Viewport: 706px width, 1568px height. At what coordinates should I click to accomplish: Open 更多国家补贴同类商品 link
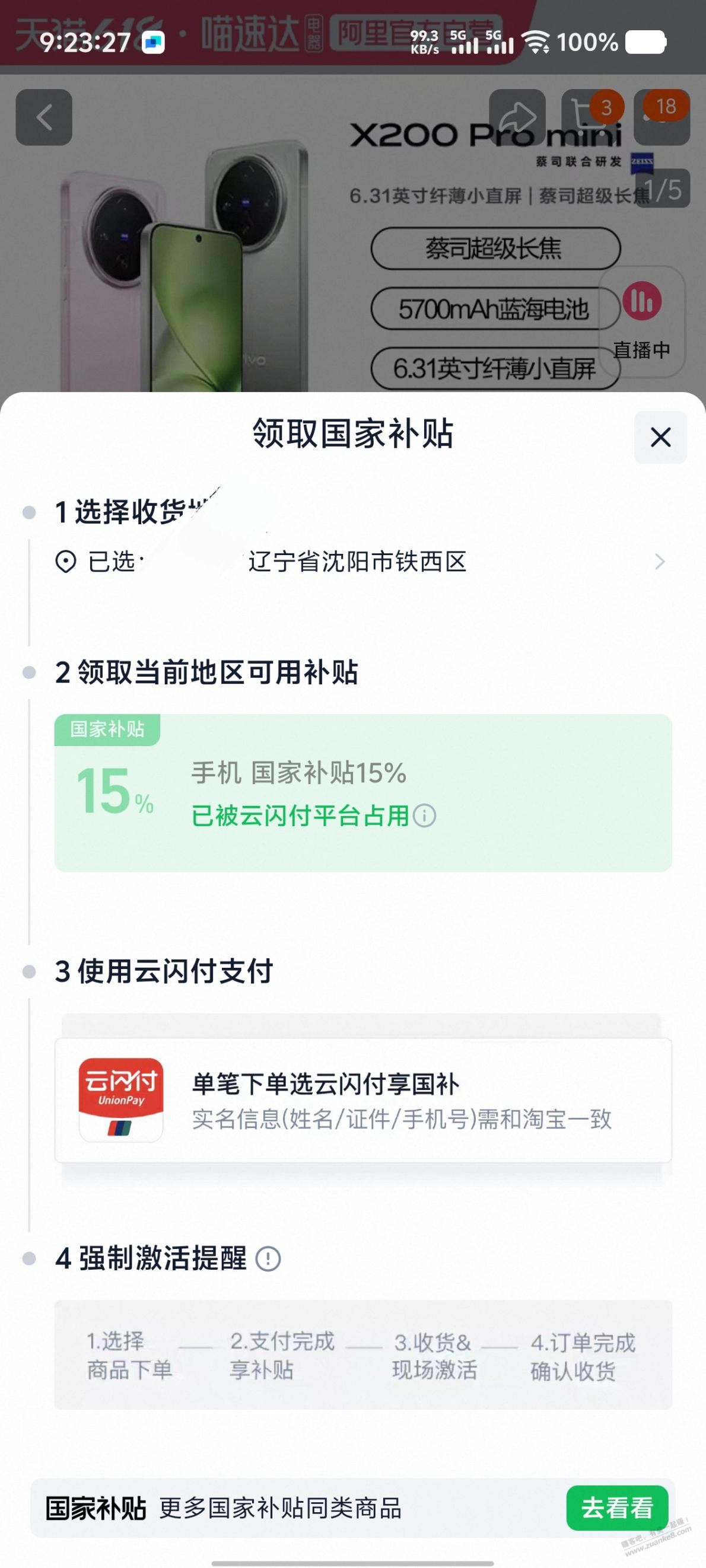point(280,1508)
